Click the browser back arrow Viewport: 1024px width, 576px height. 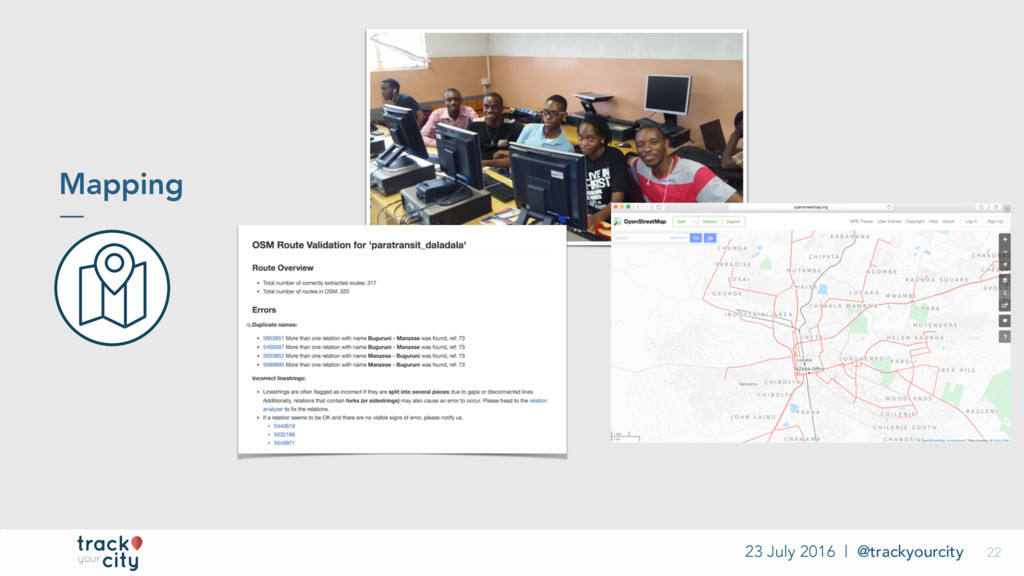point(638,207)
